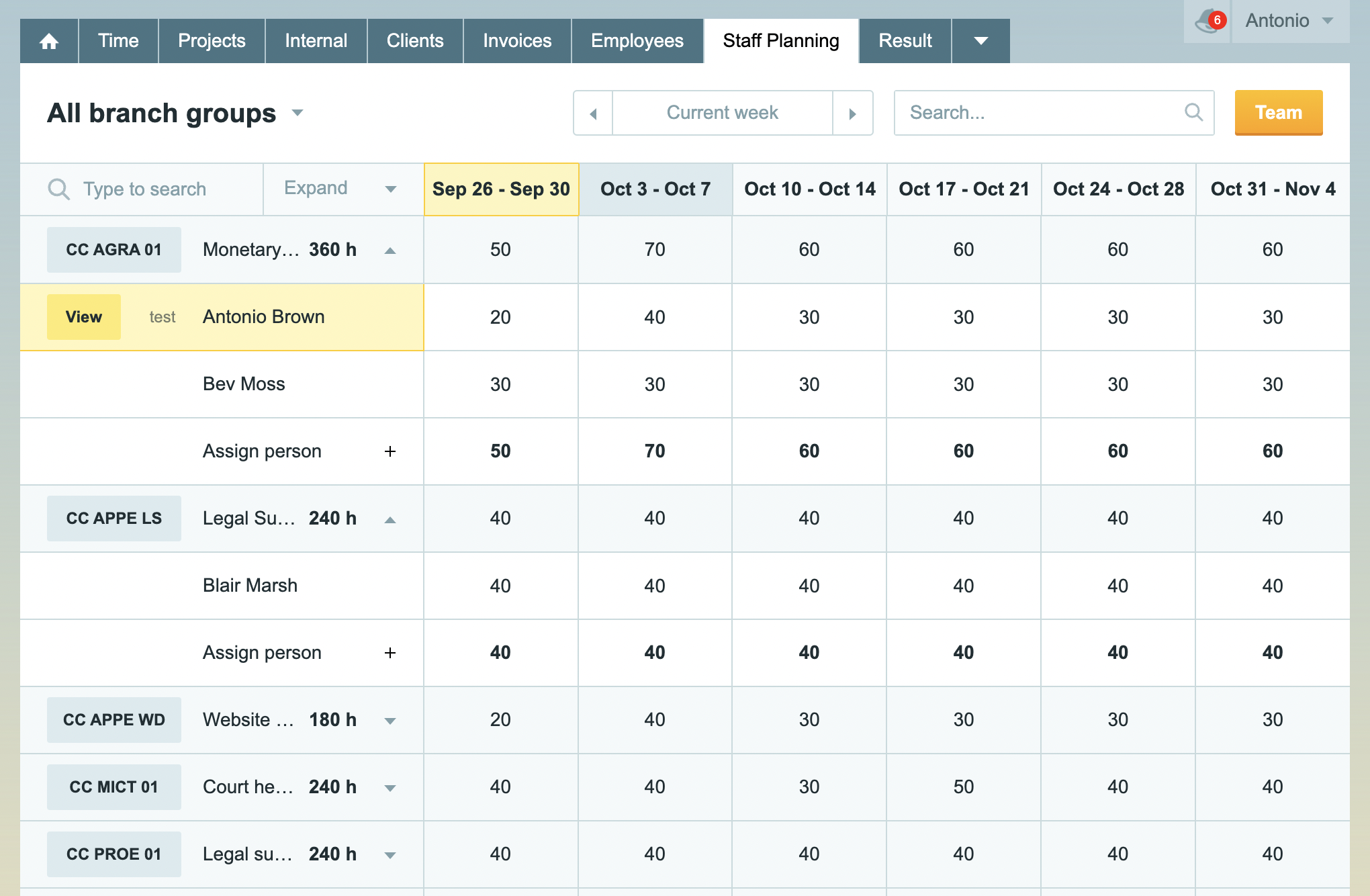Open the Antonio user menu

pyautogui.click(x=1289, y=21)
